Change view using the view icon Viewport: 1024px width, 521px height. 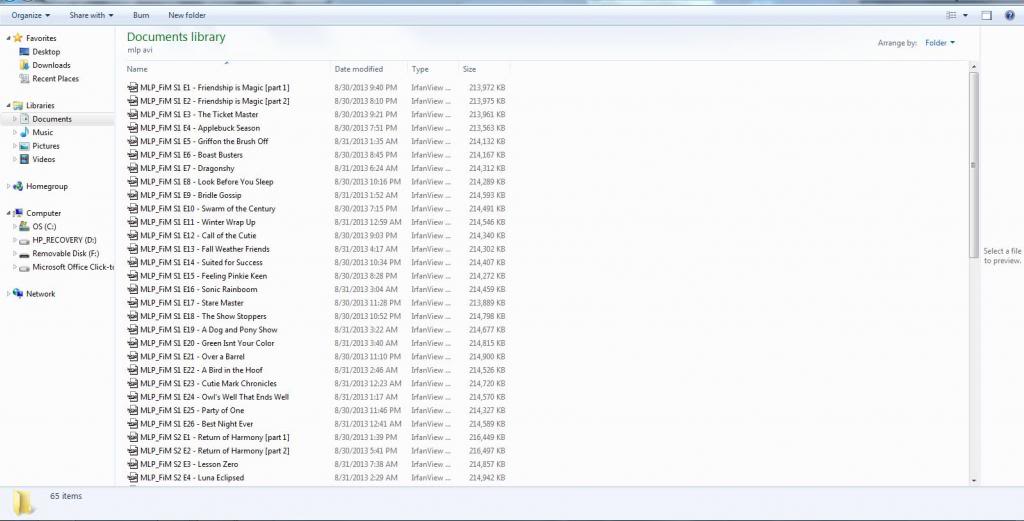tap(952, 16)
